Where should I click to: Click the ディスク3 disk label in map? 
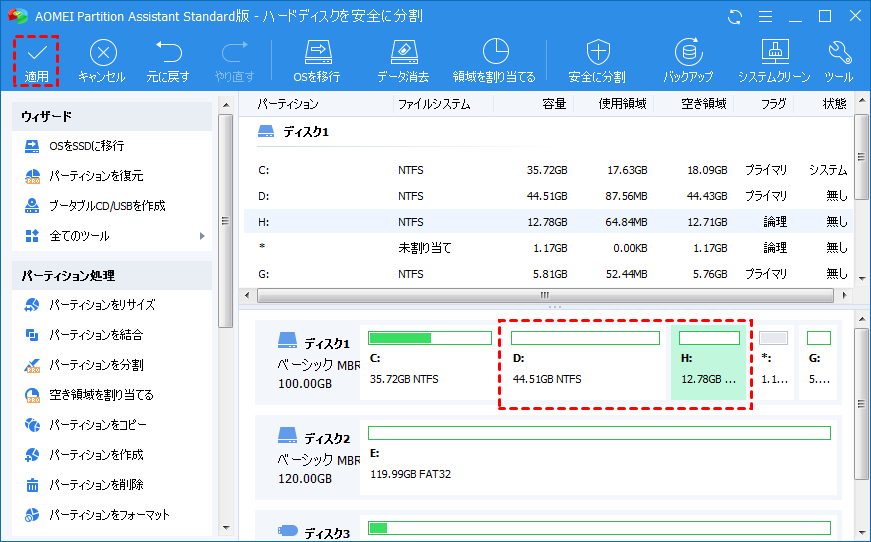pyautogui.click(x=314, y=532)
